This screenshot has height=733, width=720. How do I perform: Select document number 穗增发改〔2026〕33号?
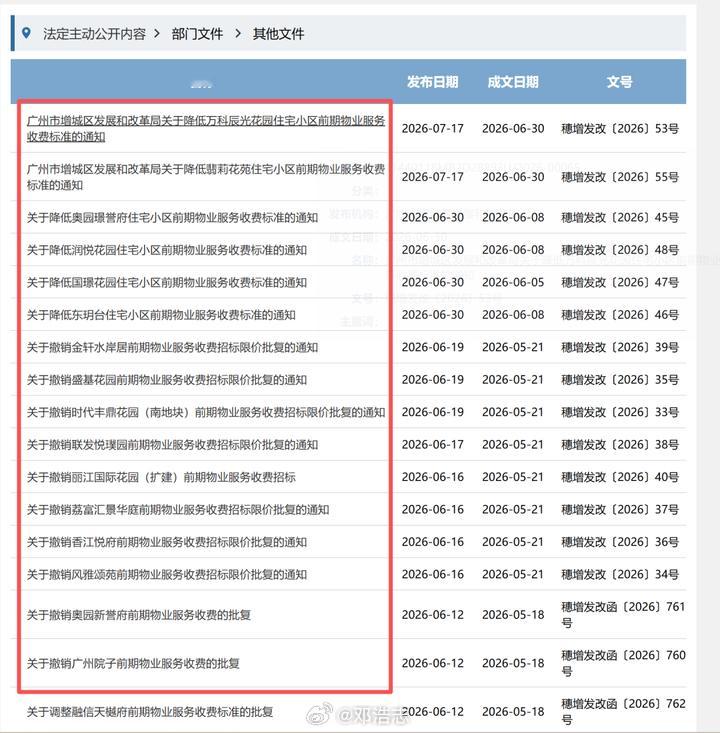click(619, 412)
